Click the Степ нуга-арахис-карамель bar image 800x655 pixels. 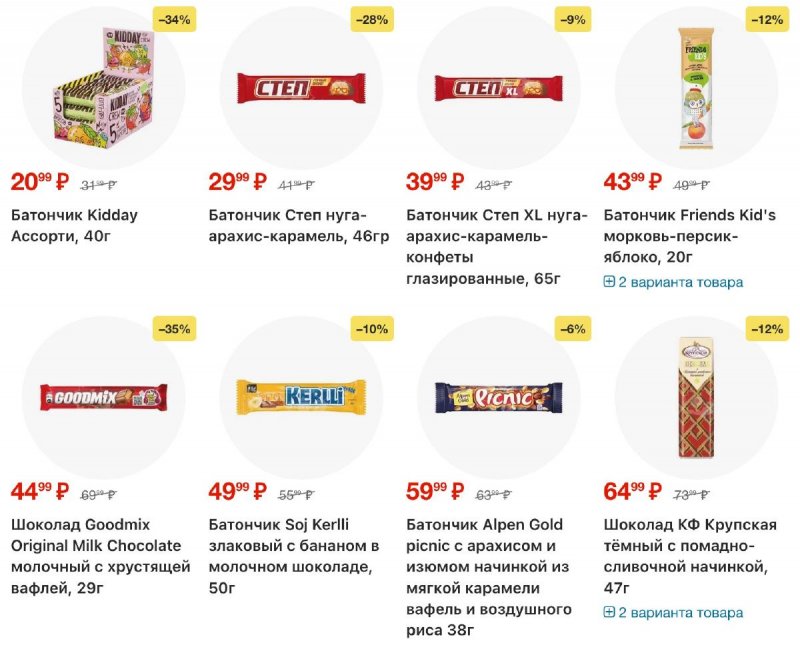tap(299, 88)
